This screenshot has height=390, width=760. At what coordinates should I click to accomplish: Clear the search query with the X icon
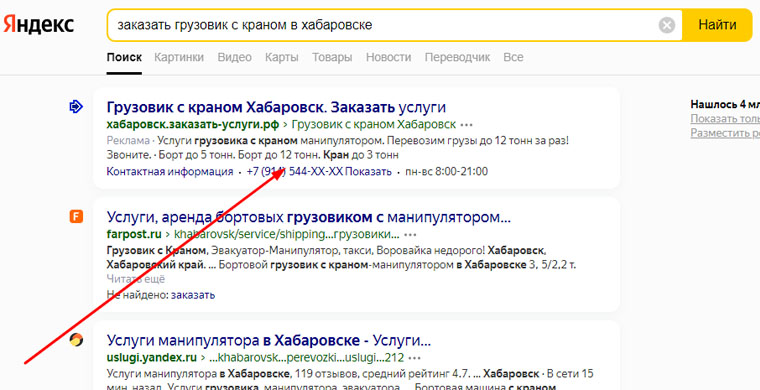click(x=667, y=25)
